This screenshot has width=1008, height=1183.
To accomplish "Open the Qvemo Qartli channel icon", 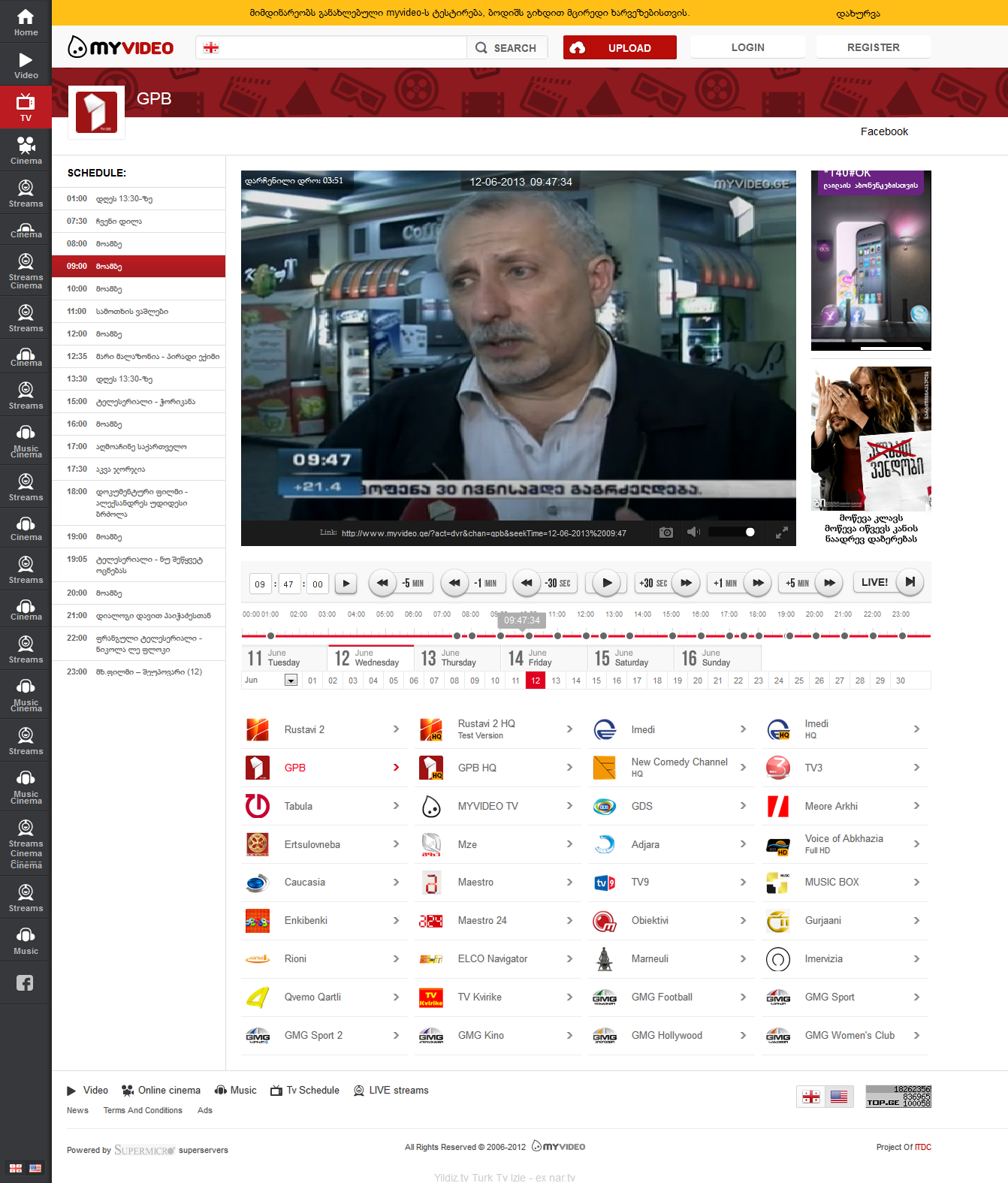I will (258, 997).
